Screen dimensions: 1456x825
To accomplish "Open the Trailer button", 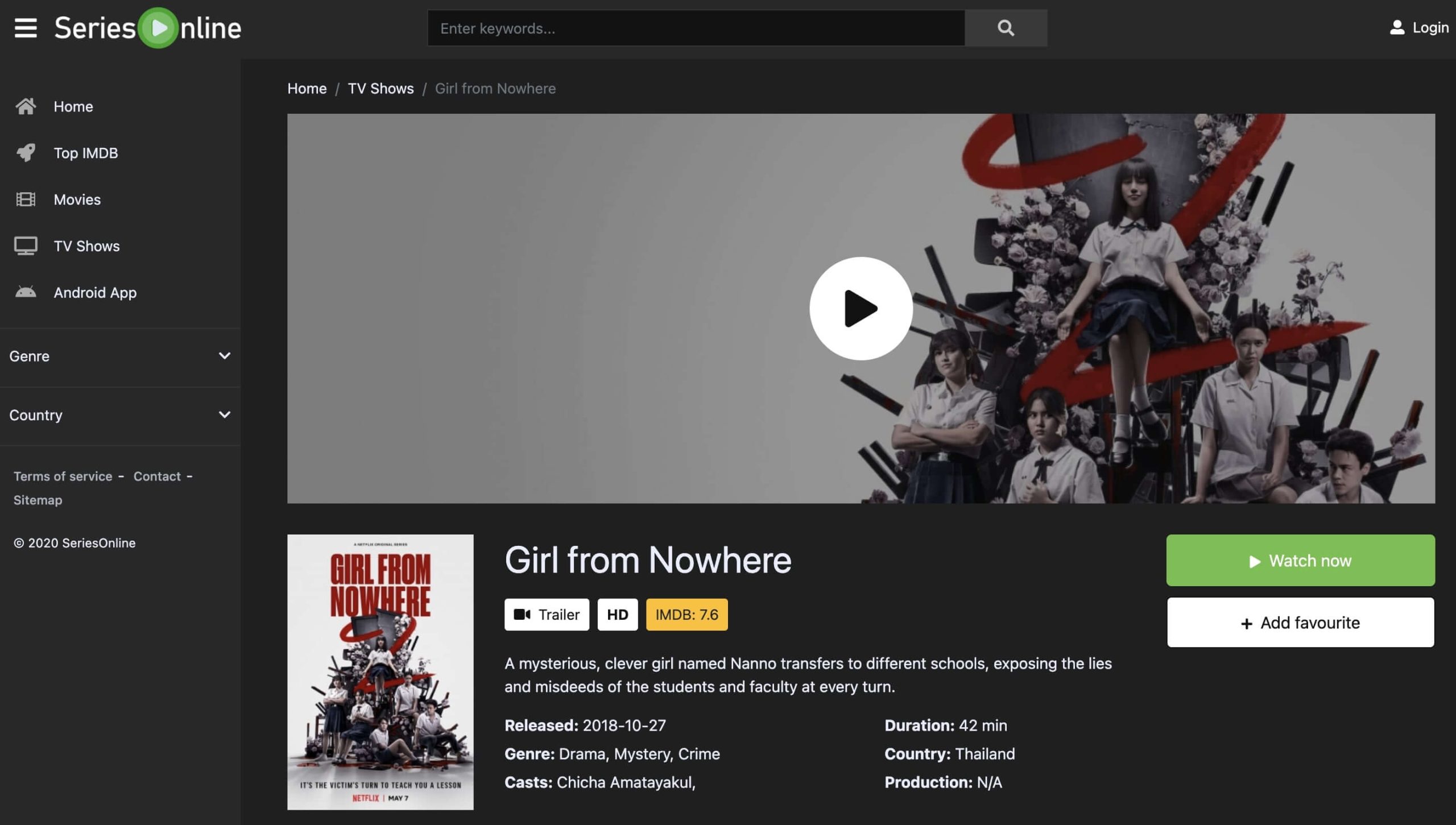I will tap(547, 615).
